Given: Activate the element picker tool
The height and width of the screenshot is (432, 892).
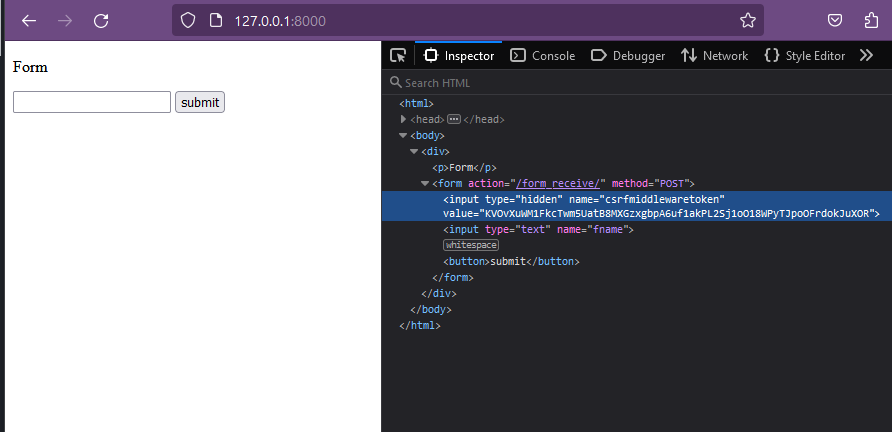Looking at the screenshot, I should (x=398, y=56).
